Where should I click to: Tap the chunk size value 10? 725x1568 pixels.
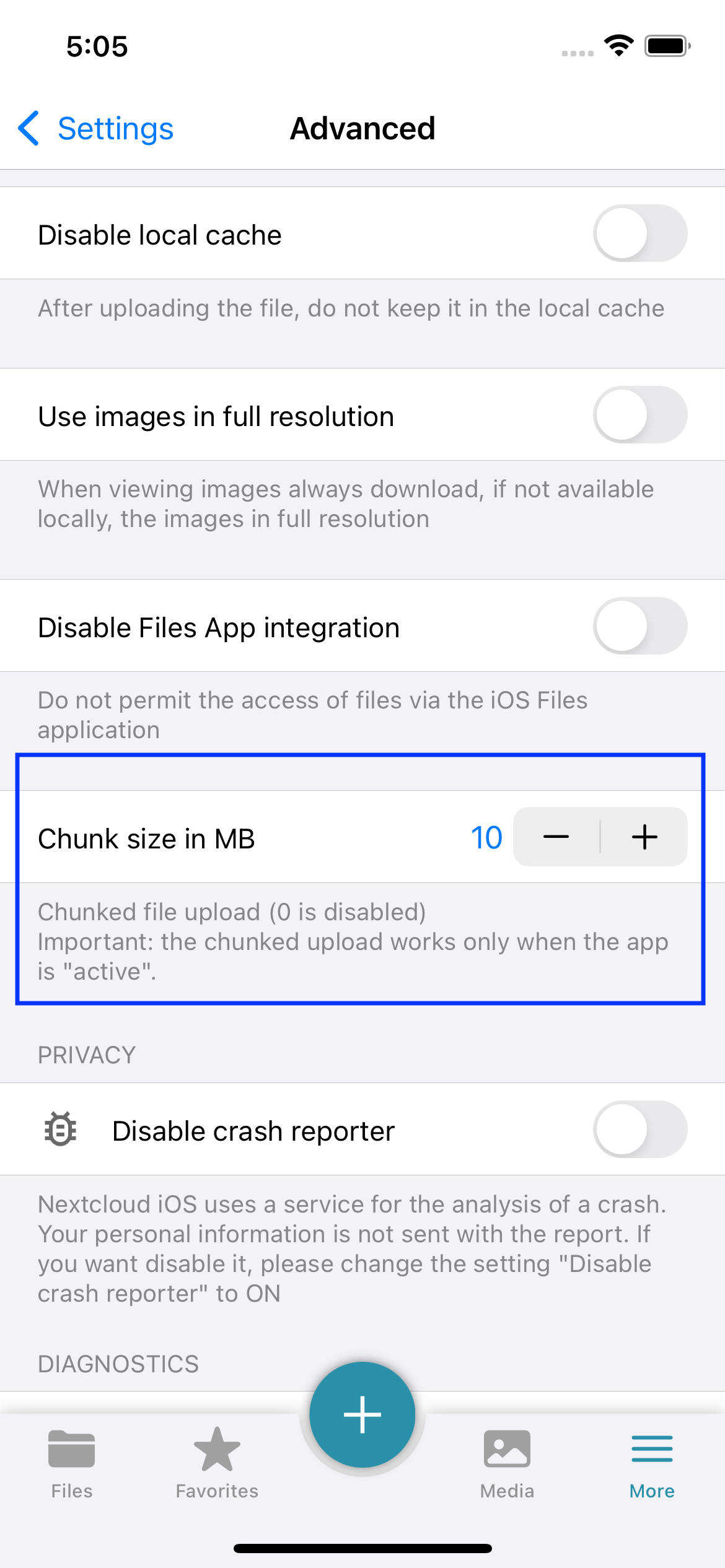486,838
